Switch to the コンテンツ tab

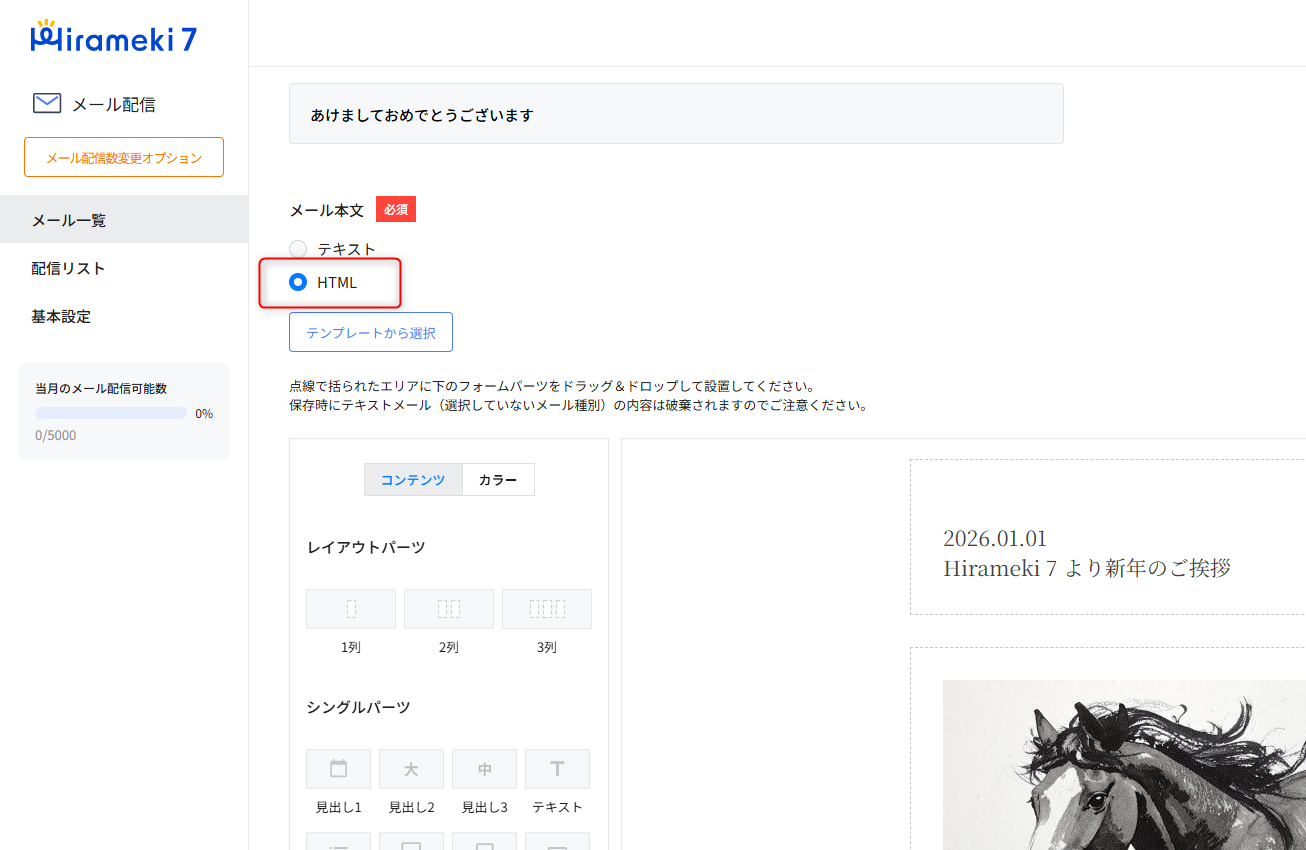[x=413, y=480]
